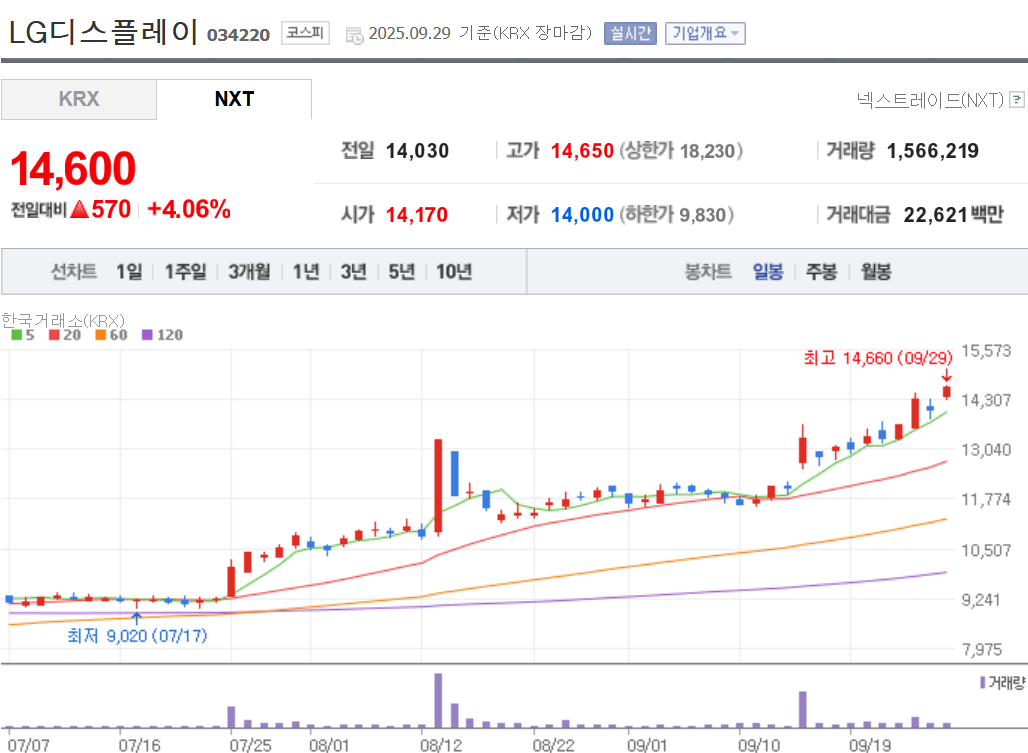The image size is (1028, 753).
Task: Click the 거래량 volume legend marker
Action: click(983, 683)
